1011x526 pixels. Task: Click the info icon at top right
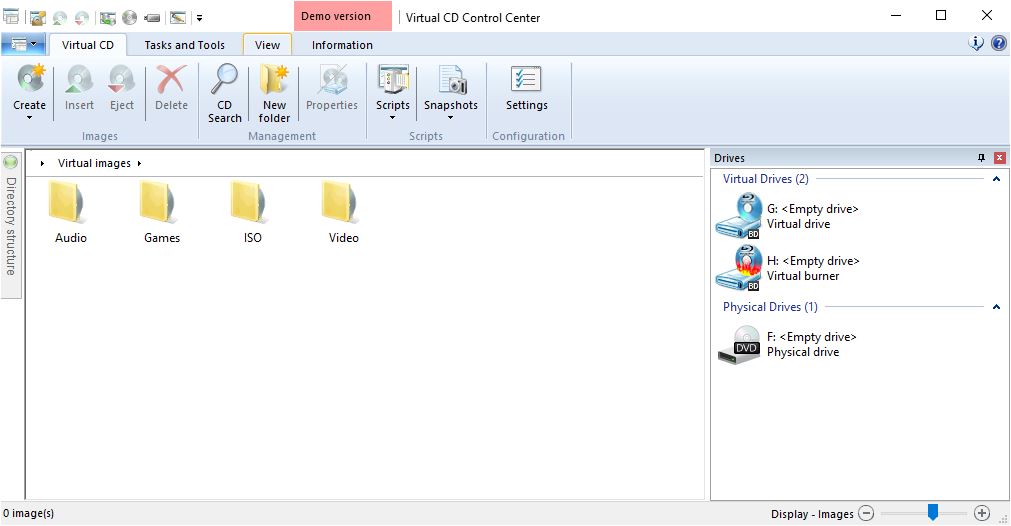coord(976,43)
